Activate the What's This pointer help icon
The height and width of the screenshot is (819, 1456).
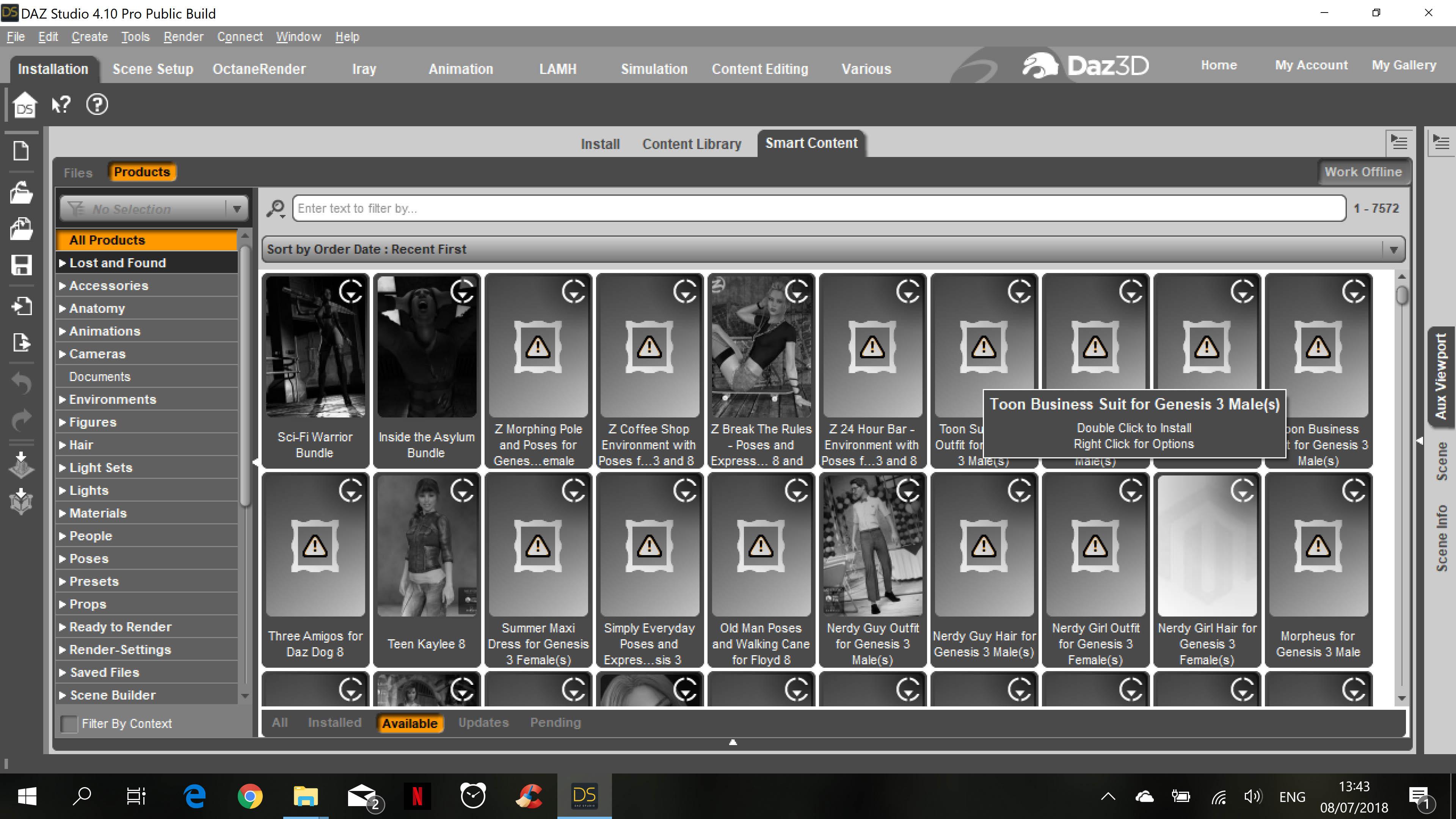61,105
